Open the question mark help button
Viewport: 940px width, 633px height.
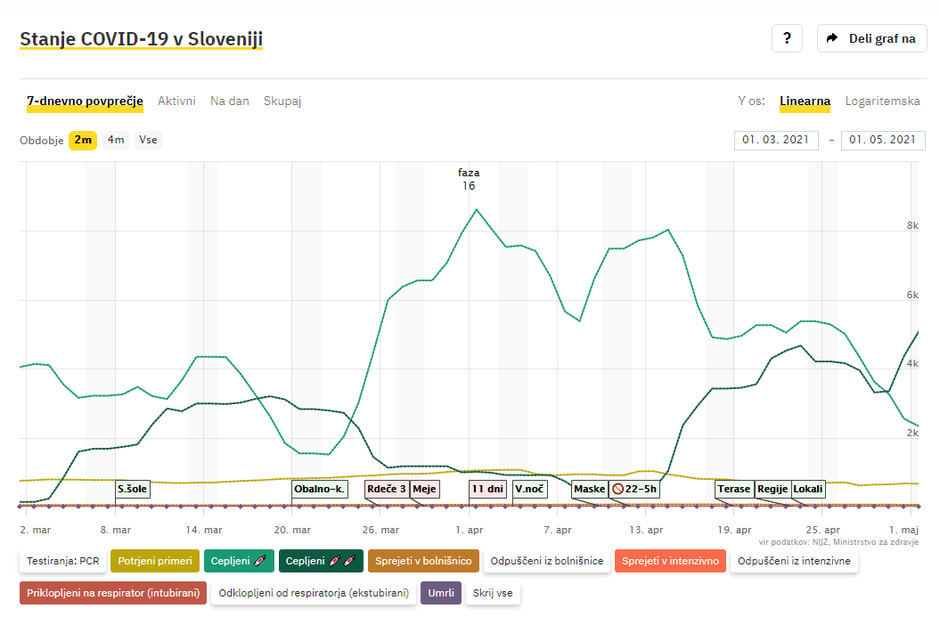click(x=787, y=39)
